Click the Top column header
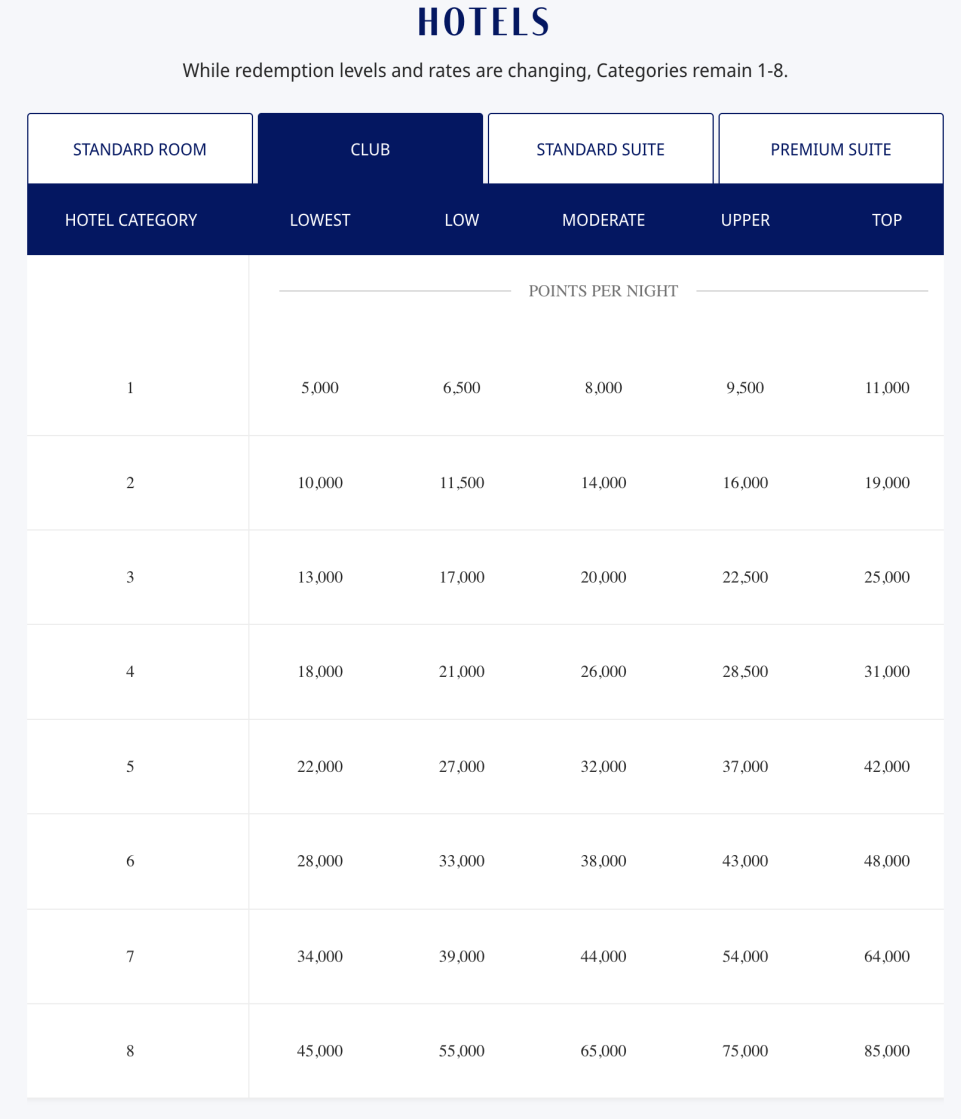Image resolution: width=961 pixels, height=1119 pixels. [886, 220]
